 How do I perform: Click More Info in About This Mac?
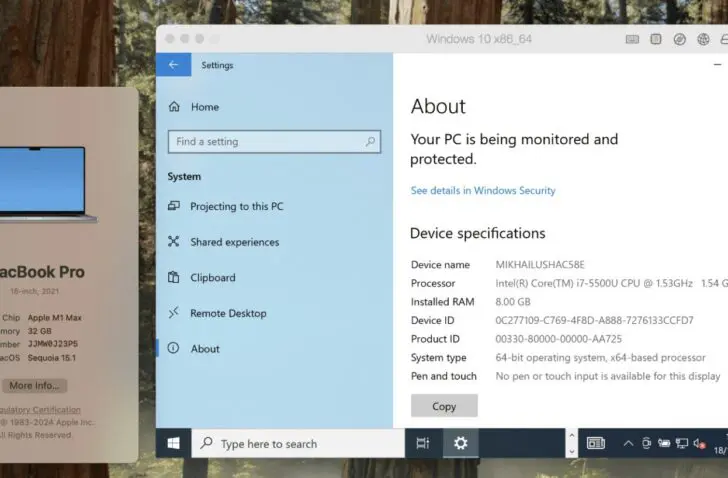[34, 386]
